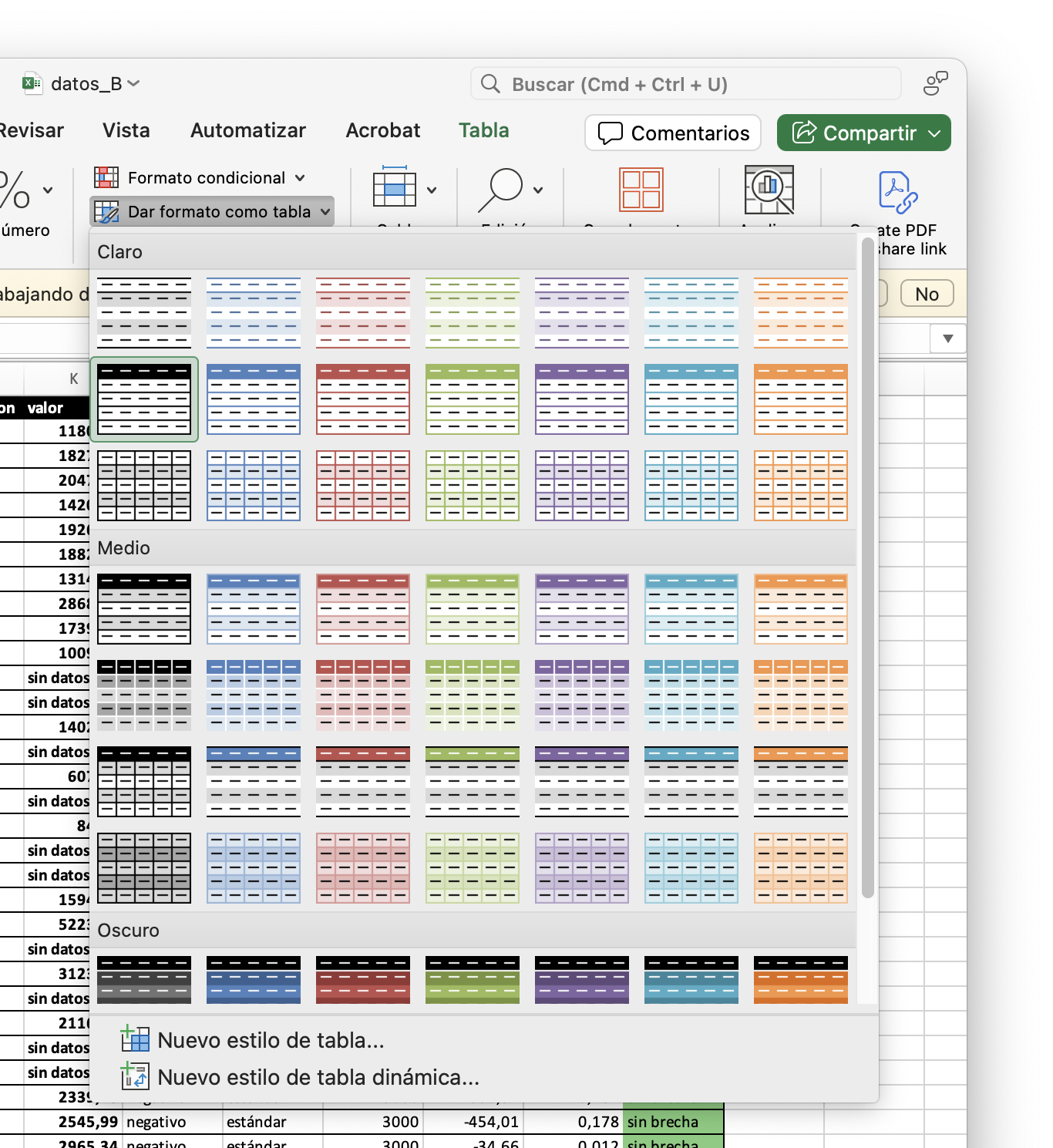Open the Analyze Data magnifier icon
The height and width of the screenshot is (1148, 1053).
[769, 190]
